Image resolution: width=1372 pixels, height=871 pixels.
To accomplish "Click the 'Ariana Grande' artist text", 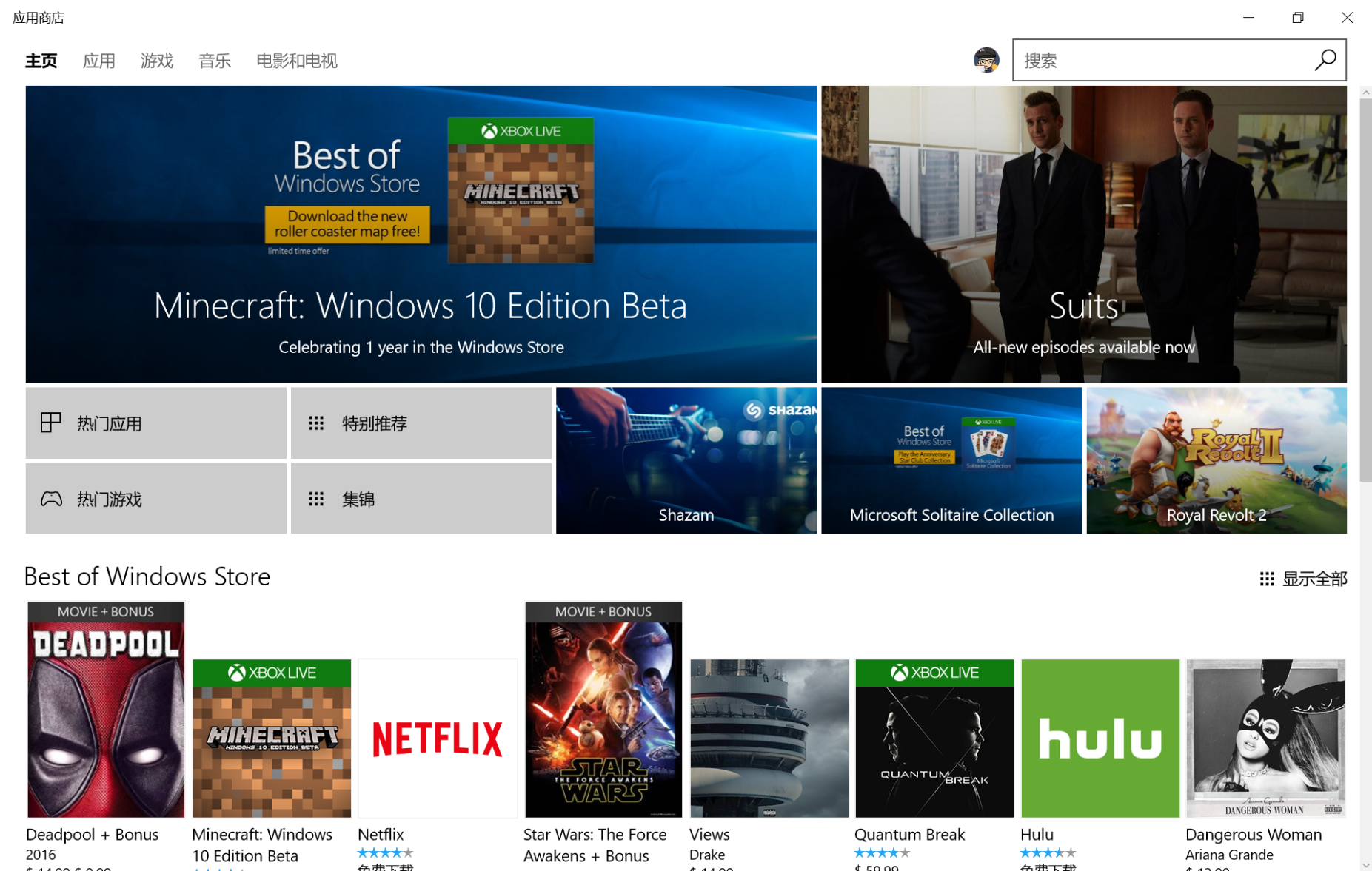I will click(1229, 855).
